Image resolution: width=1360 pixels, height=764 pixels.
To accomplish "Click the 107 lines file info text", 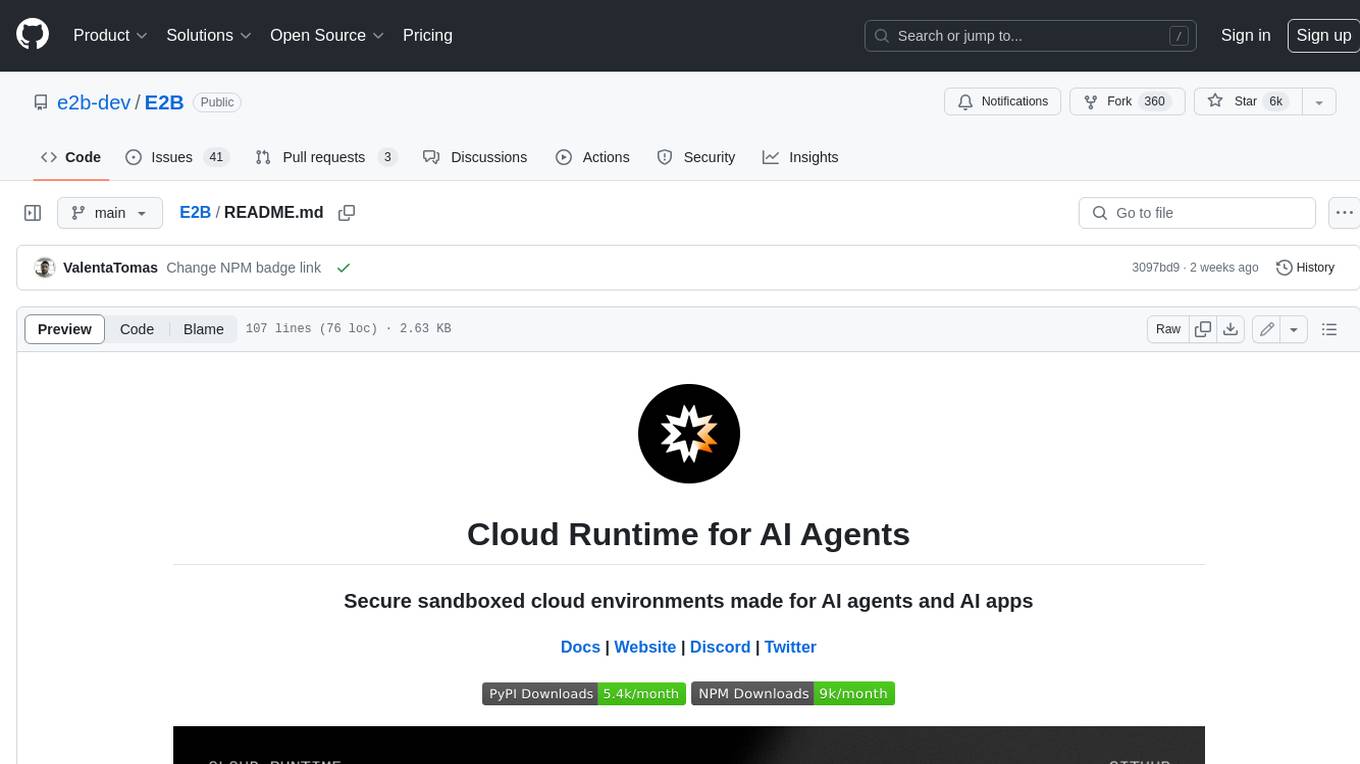I will coord(348,329).
